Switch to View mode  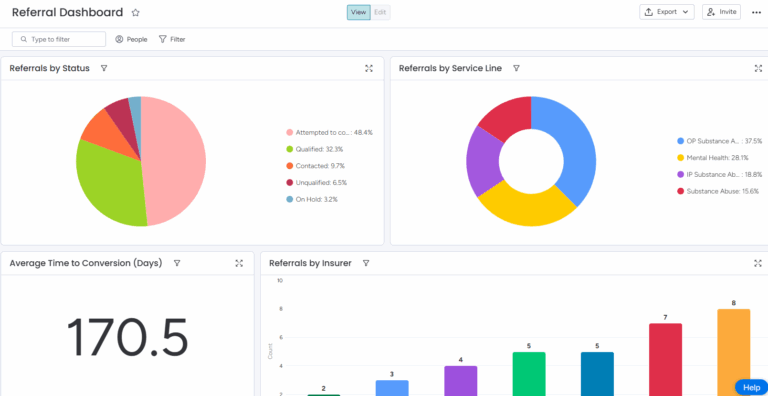pos(359,12)
